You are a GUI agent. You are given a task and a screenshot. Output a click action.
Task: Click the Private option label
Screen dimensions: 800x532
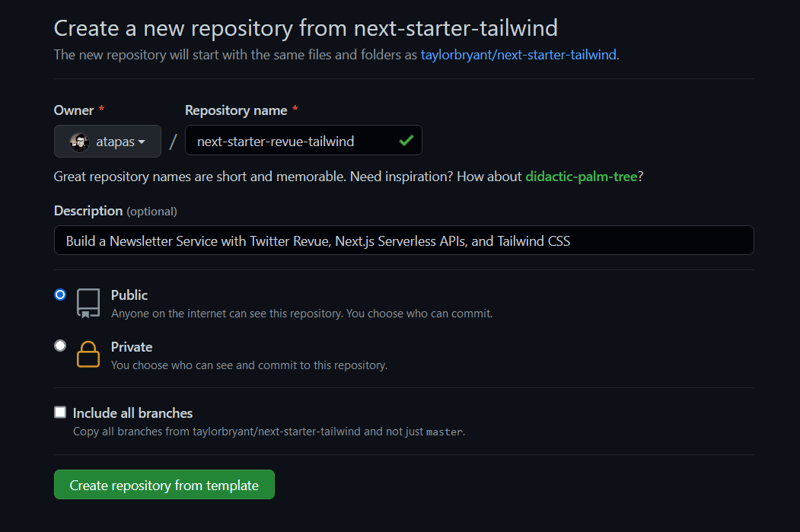tap(132, 347)
